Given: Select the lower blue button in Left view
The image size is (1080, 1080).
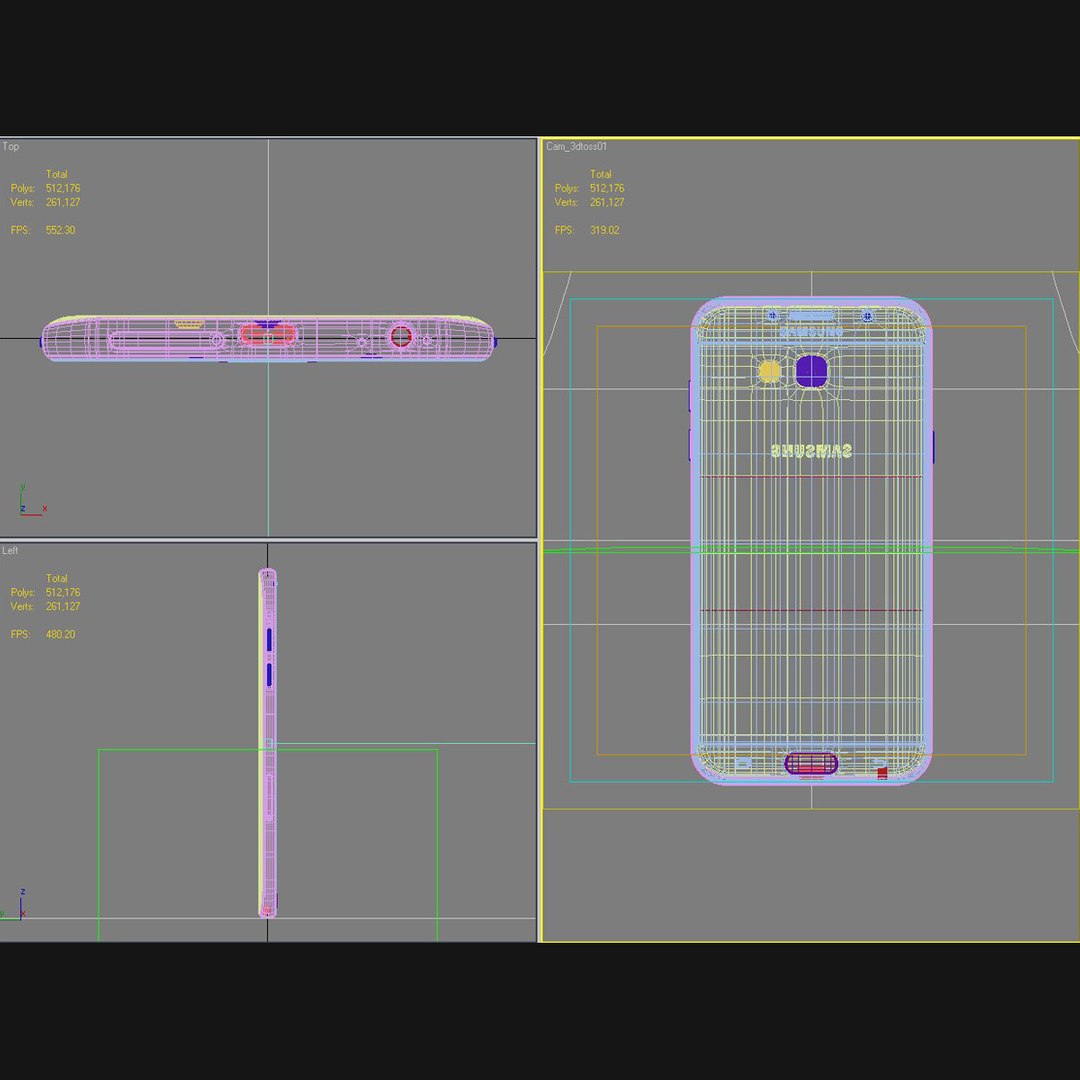Looking at the screenshot, I should tap(269, 674).
